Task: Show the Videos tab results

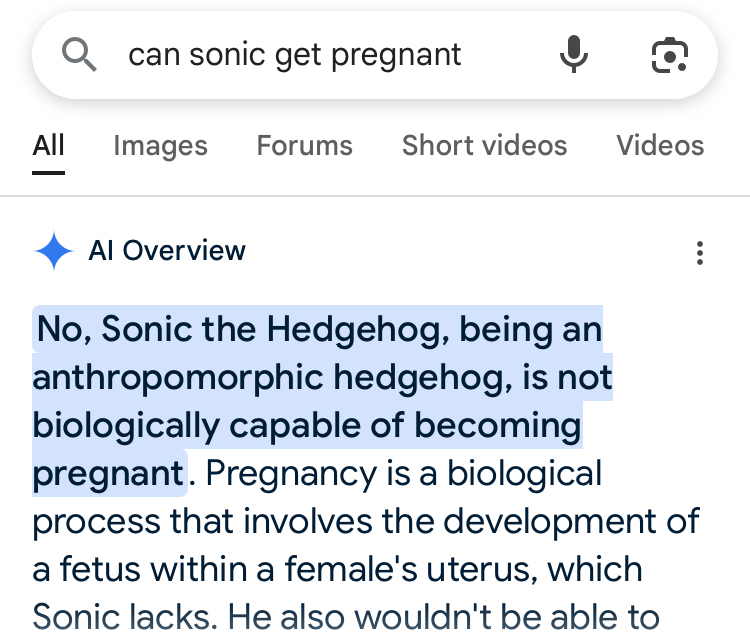Action: click(660, 146)
